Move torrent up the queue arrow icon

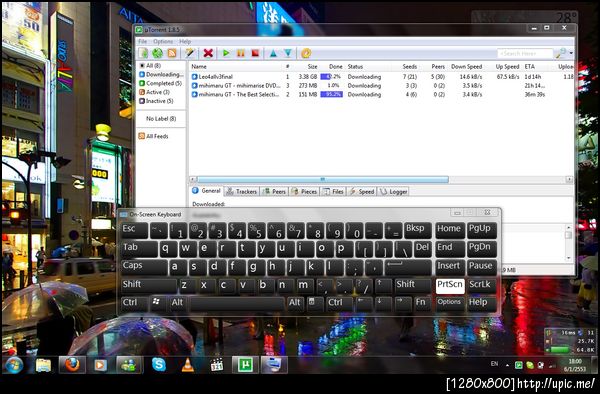click(273, 53)
